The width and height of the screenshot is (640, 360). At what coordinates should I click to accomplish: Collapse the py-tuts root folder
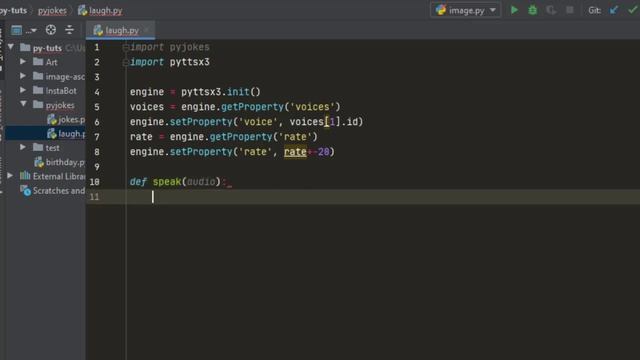(11, 47)
